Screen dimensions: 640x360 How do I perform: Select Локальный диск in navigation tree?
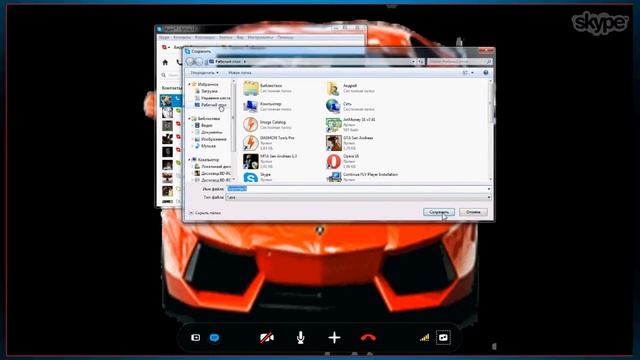pyautogui.click(x=213, y=167)
